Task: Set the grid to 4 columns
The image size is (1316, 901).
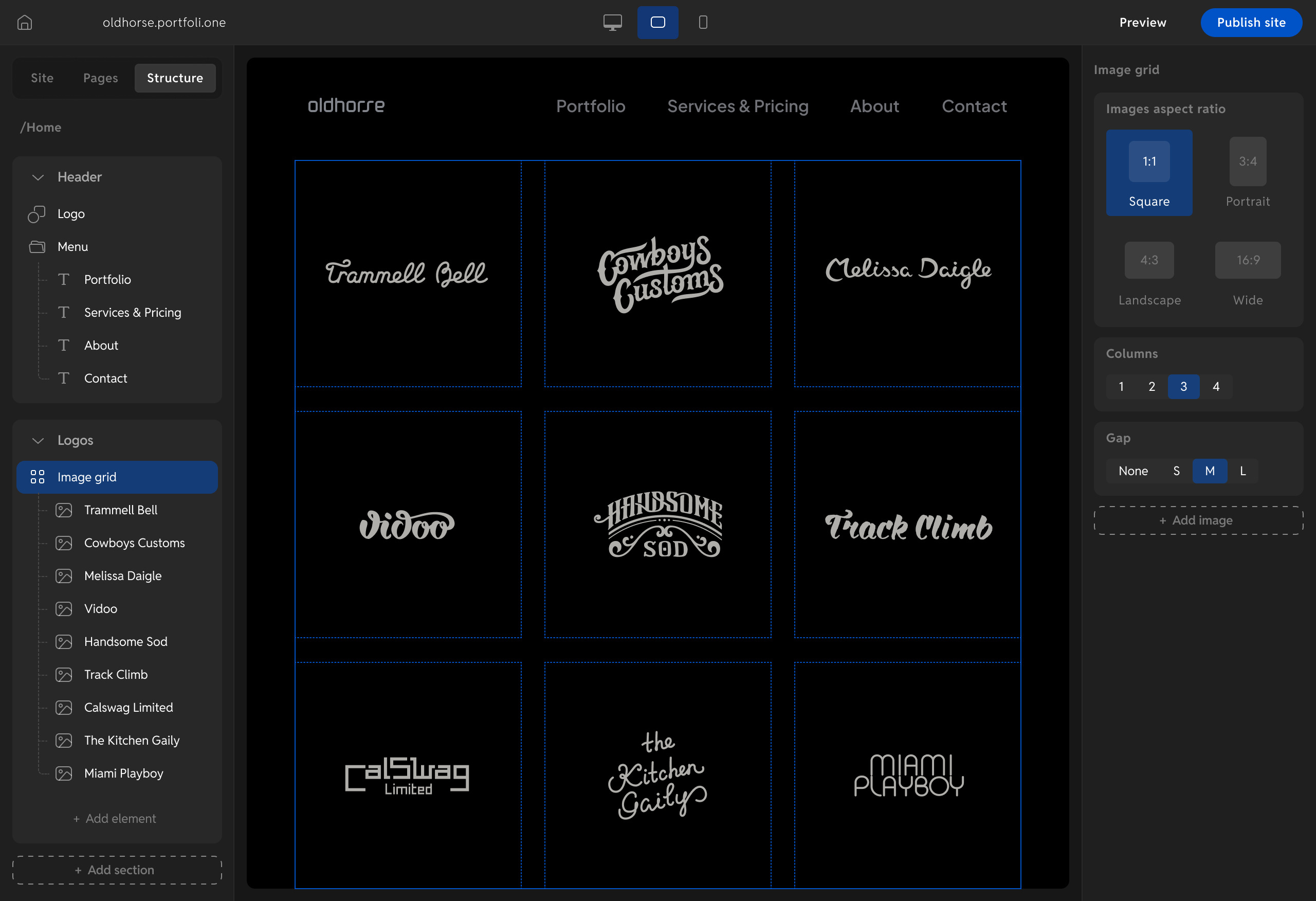Action: pos(1216,386)
